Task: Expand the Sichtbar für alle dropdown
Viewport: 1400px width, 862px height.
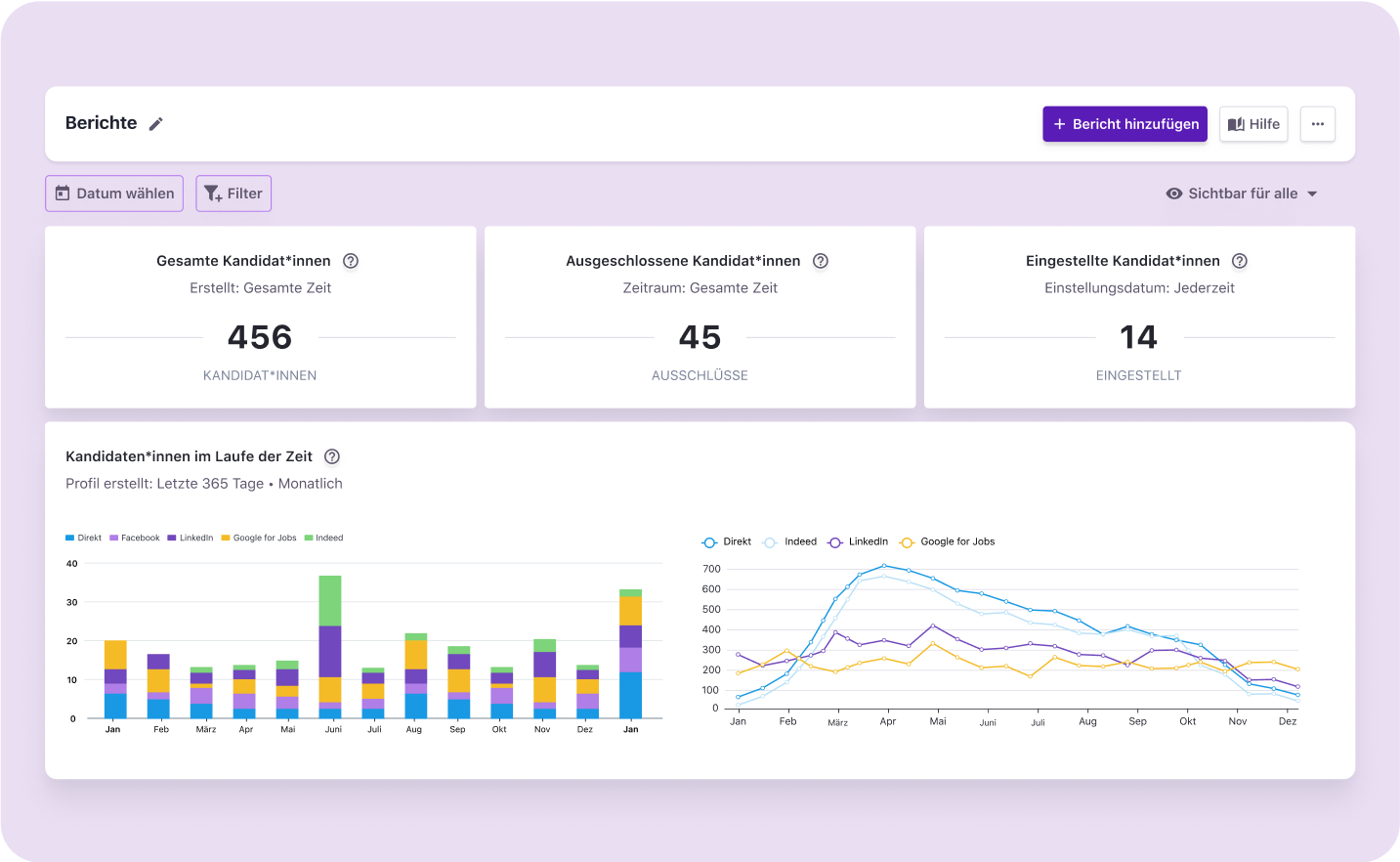Action: [x=1312, y=193]
